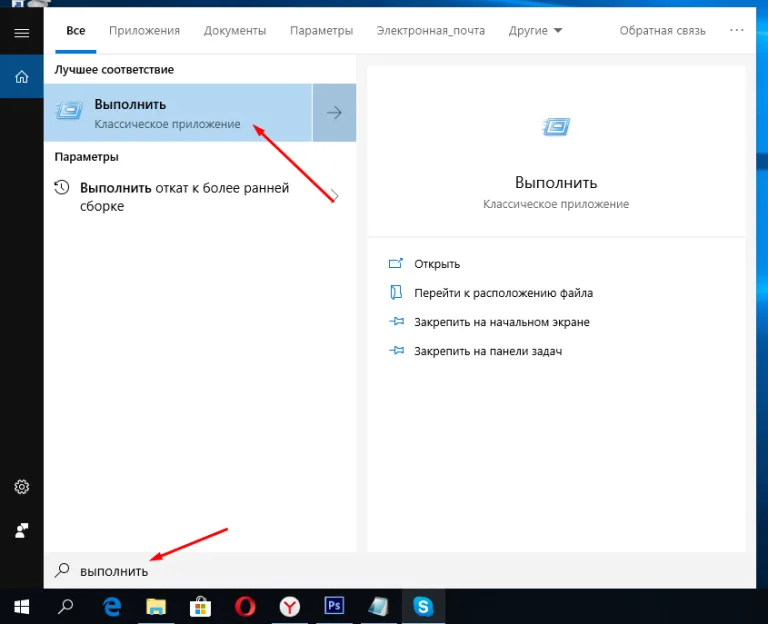Image resolution: width=768 pixels, height=624 pixels.
Task: Expand the Другие dropdown filter
Action: coord(535,30)
